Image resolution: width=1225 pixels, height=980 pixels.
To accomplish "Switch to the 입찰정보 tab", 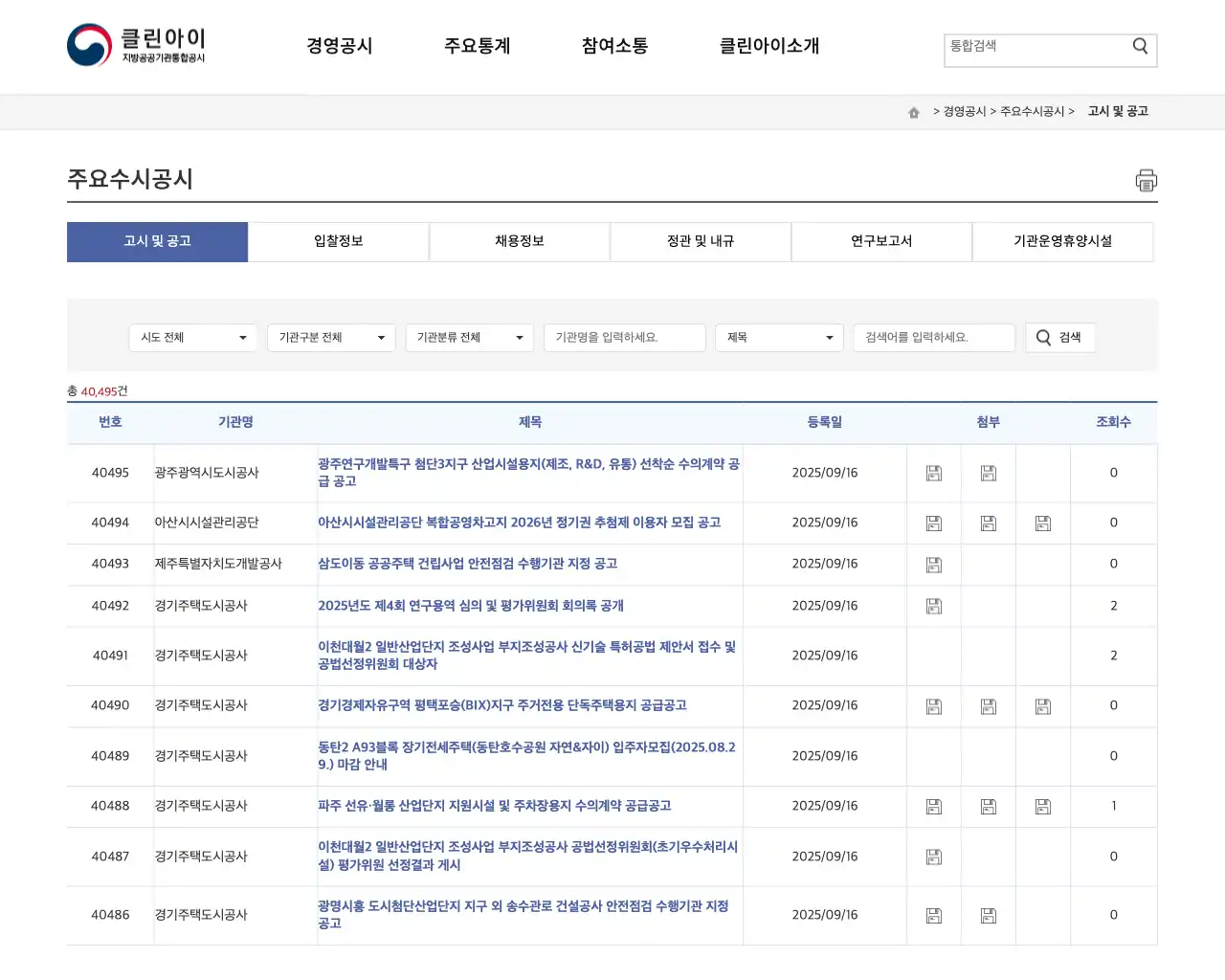I will click(x=338, y=241).
